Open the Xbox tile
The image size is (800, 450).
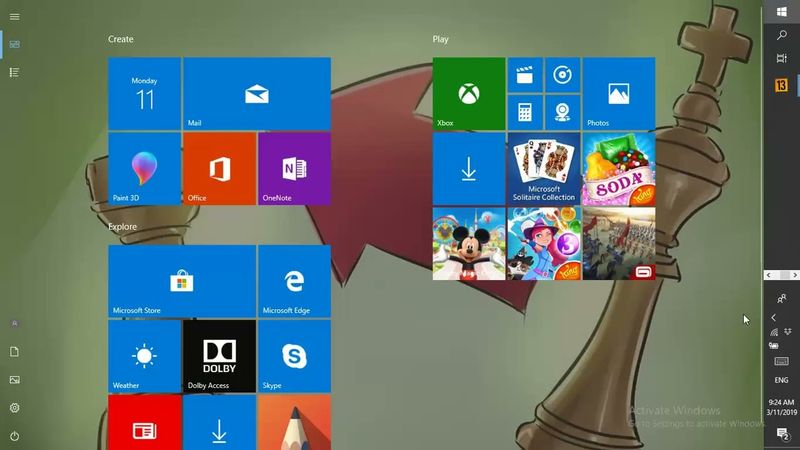click(468, 94)
